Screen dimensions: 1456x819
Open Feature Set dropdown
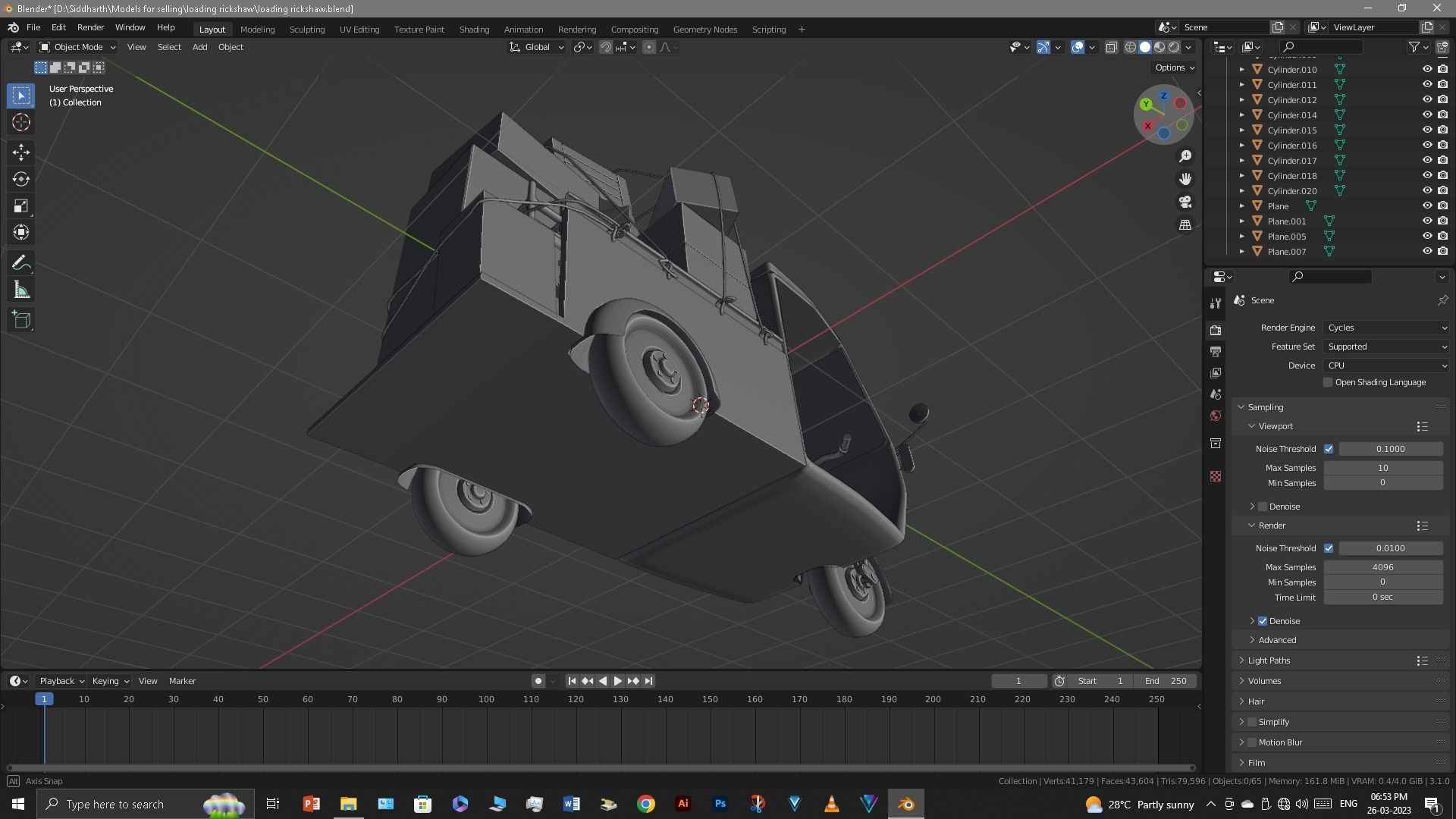(1387, 347)
